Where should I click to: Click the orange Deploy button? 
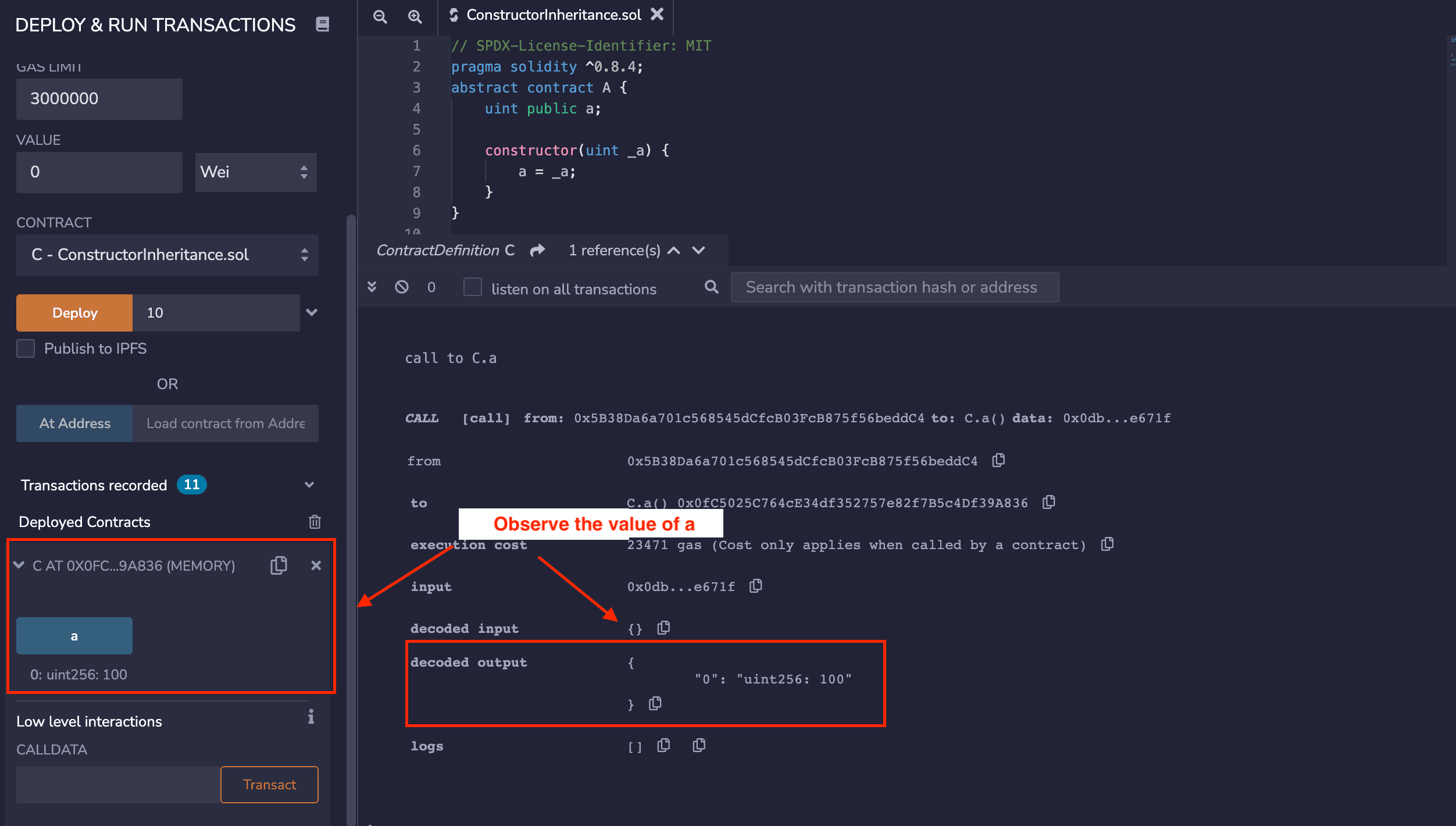point(74,313)
